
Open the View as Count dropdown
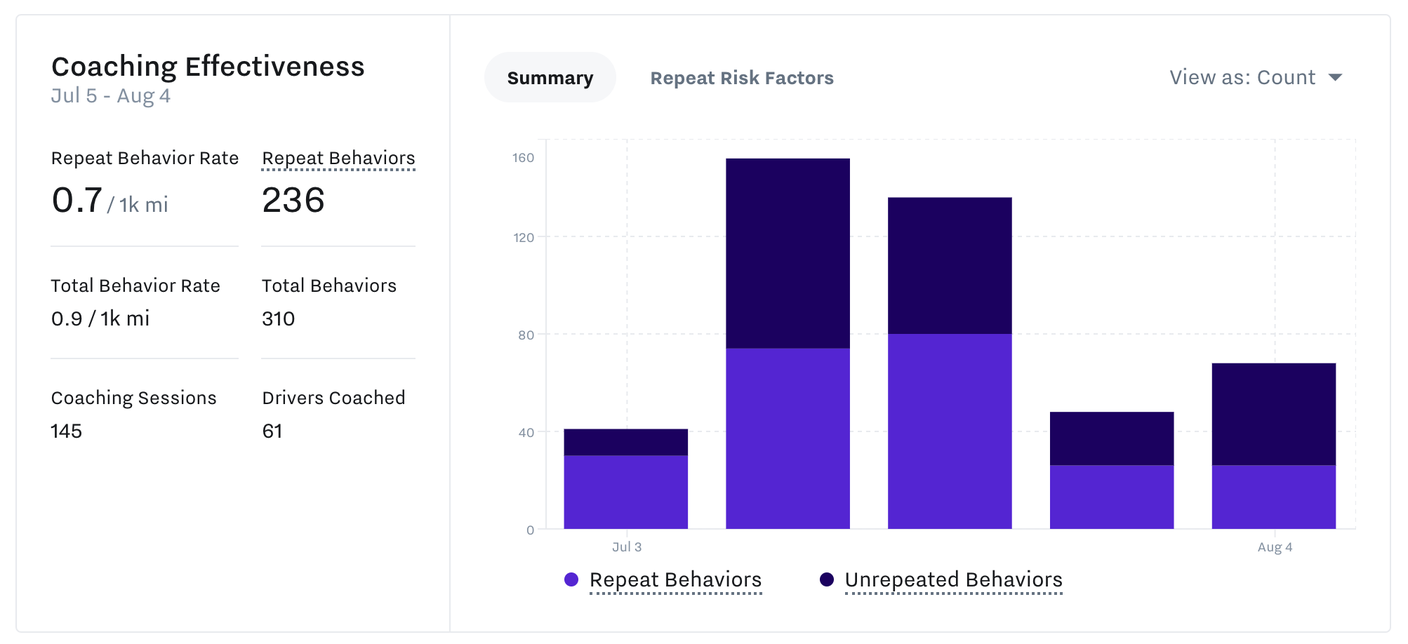pos(1255,77)
